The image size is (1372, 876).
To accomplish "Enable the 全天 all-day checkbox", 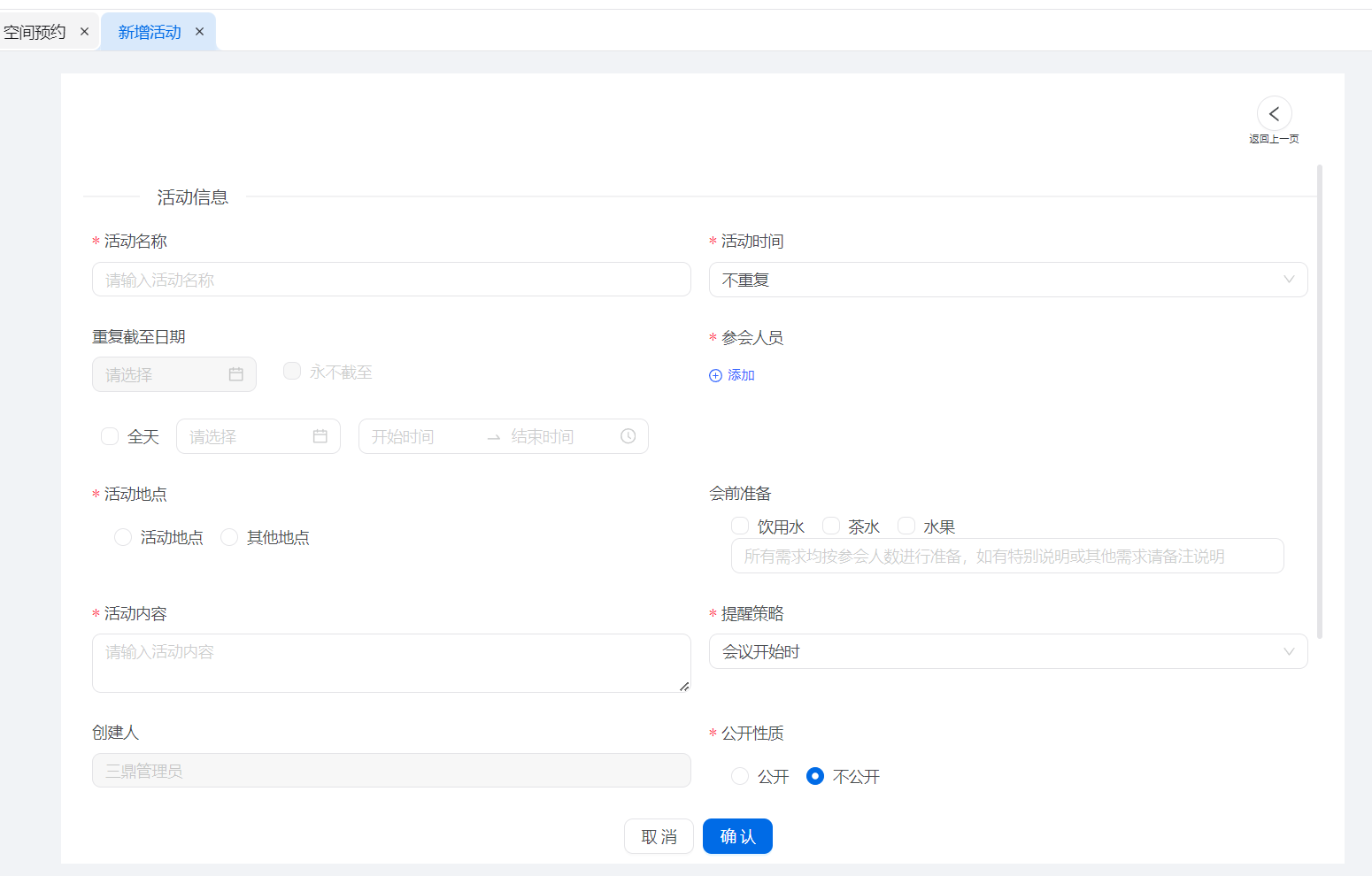I will tap(110, 436).
